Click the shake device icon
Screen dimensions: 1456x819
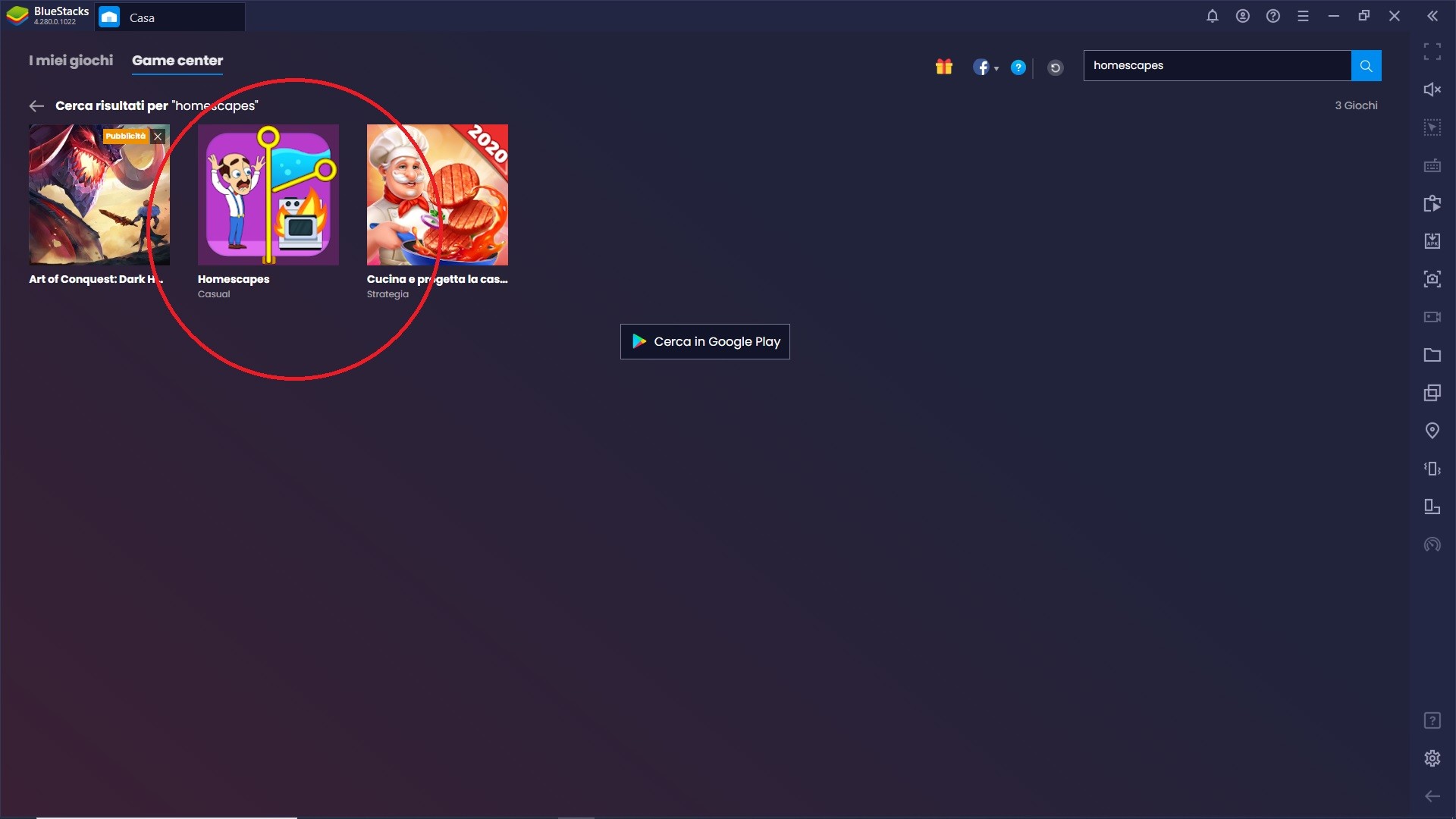pyautogui.click(x=1432, y=469)
